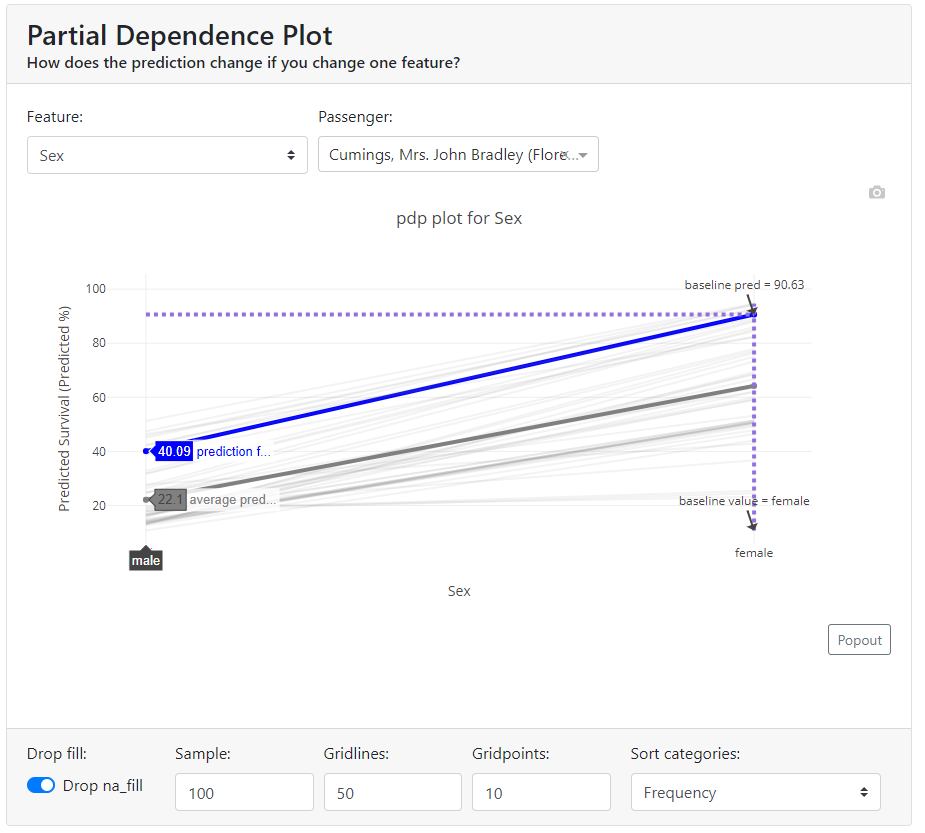Open the Feature dropdown showing Sex
Image resolution: width=925 pixels, height=833 pixels.
coord(167,155)
